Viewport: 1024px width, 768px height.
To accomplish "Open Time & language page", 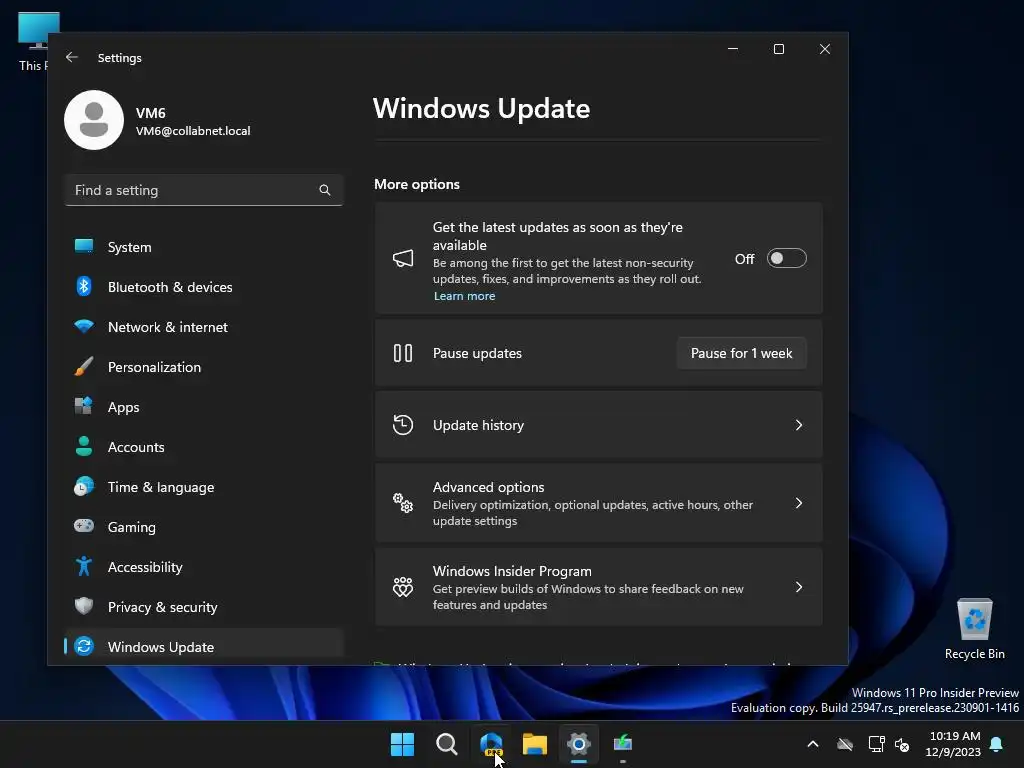I will [x=204, y=487].
